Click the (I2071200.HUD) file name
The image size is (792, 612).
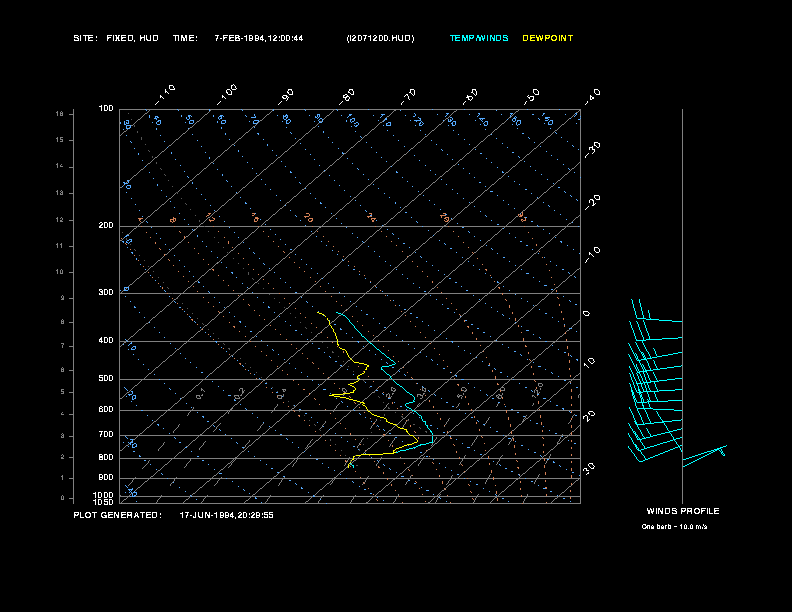(380, 38)
